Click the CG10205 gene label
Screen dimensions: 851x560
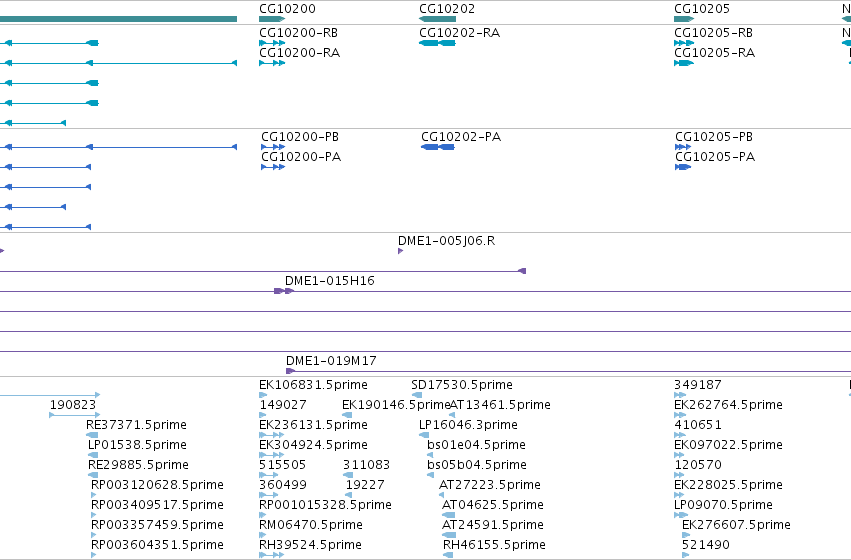click(x=702, y=9)
